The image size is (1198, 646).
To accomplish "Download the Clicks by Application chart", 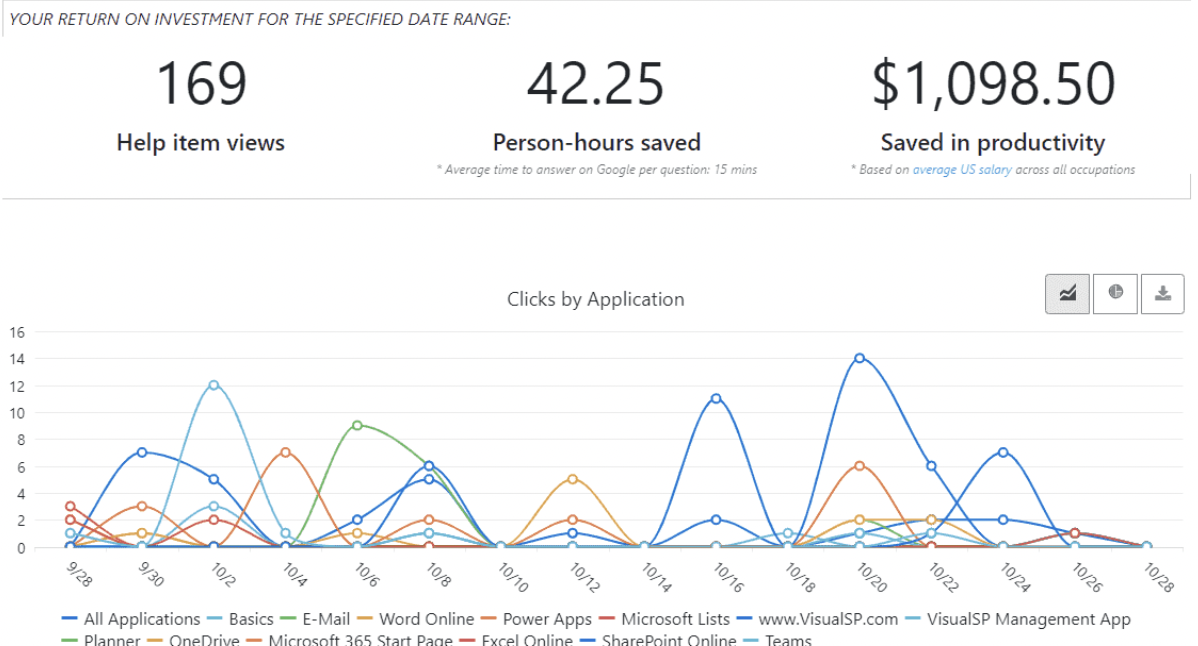I will coord(1162,293).
